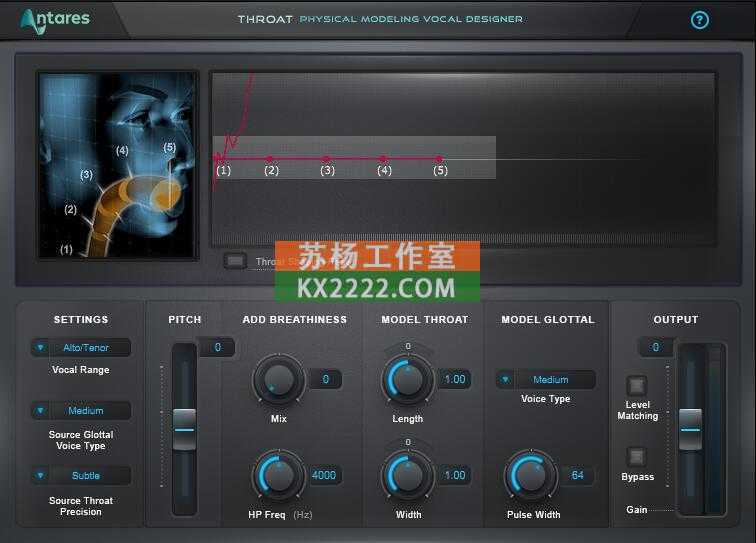Click the output Gain slider handle
Screen dimensions: 756x543
click(x=690, y=429)
